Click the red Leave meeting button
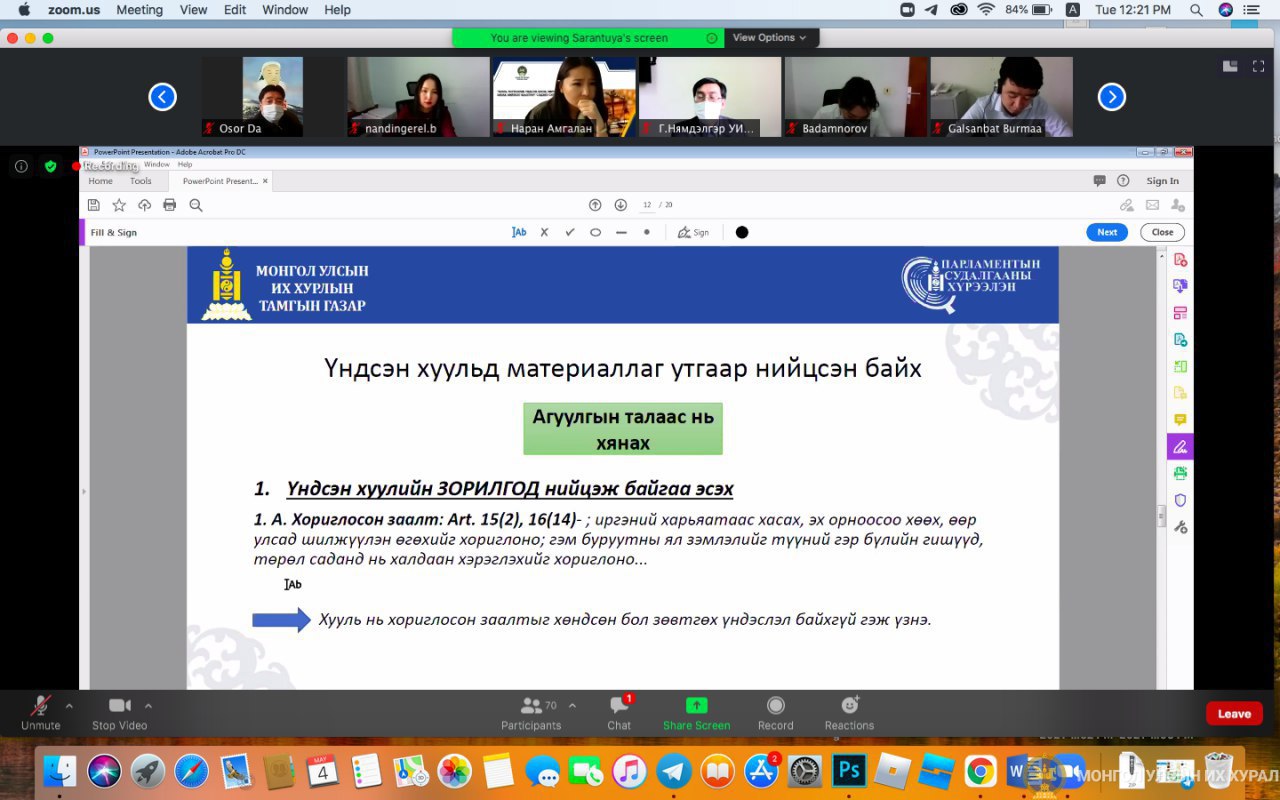Viewport: 1280px width, 800px height. [1234, 713]
